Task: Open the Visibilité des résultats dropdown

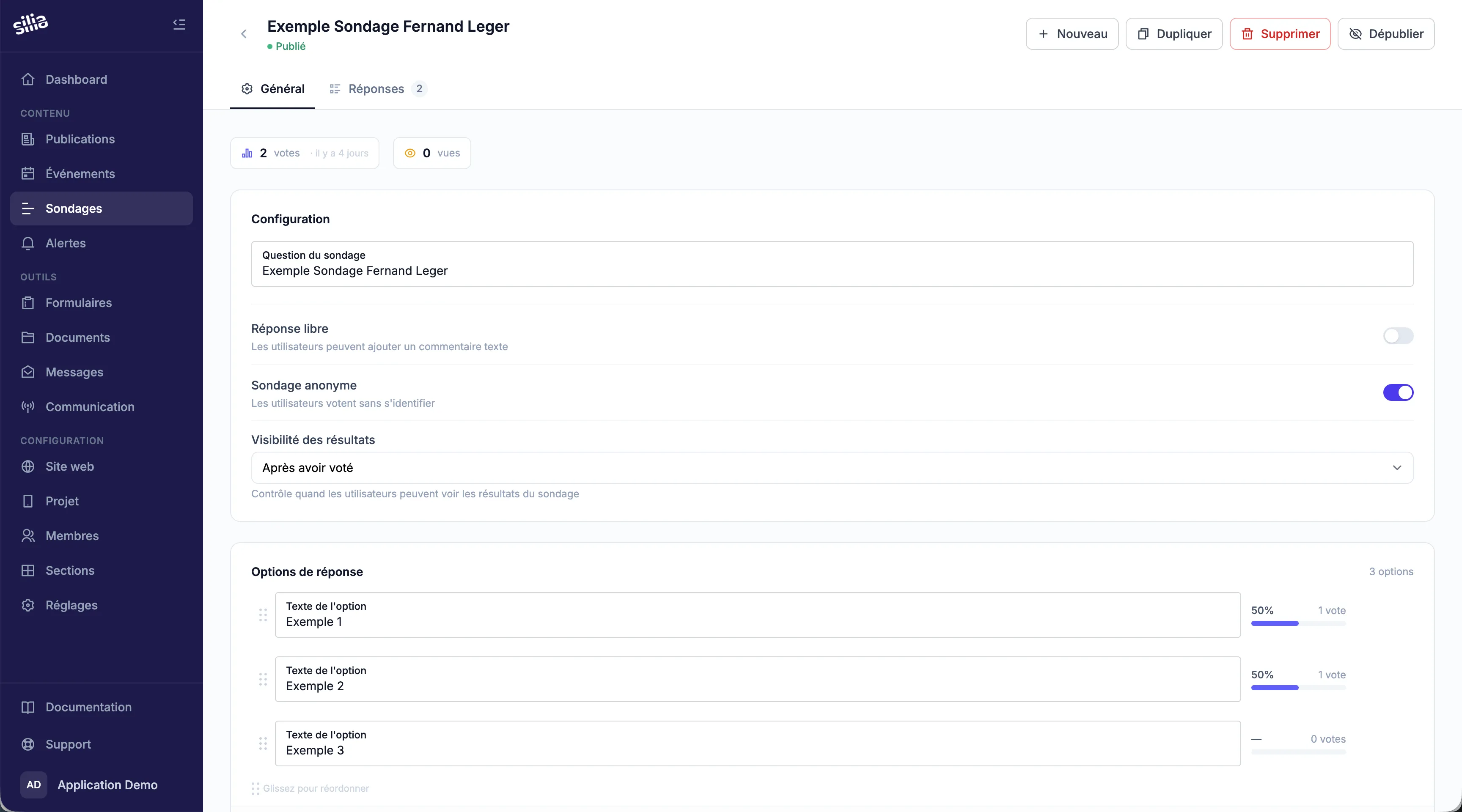Action: [831, 468]
